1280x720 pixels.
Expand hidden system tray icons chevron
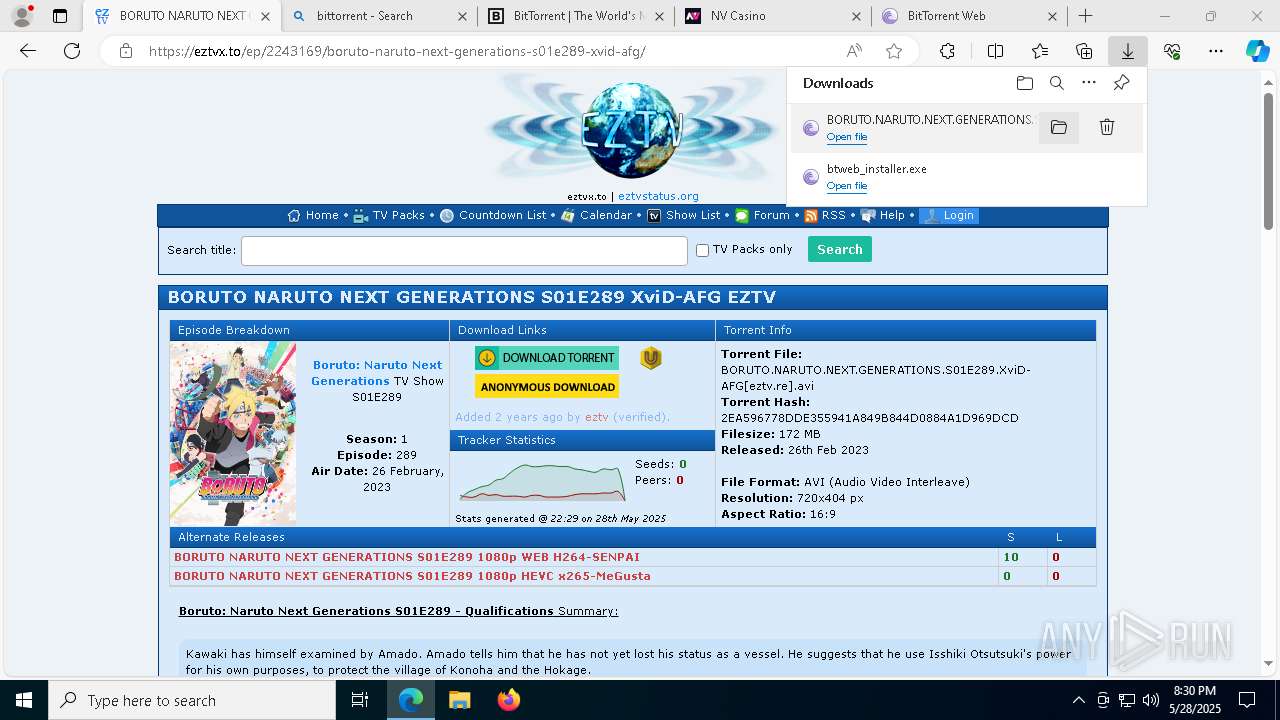(x=1078, y=700)
